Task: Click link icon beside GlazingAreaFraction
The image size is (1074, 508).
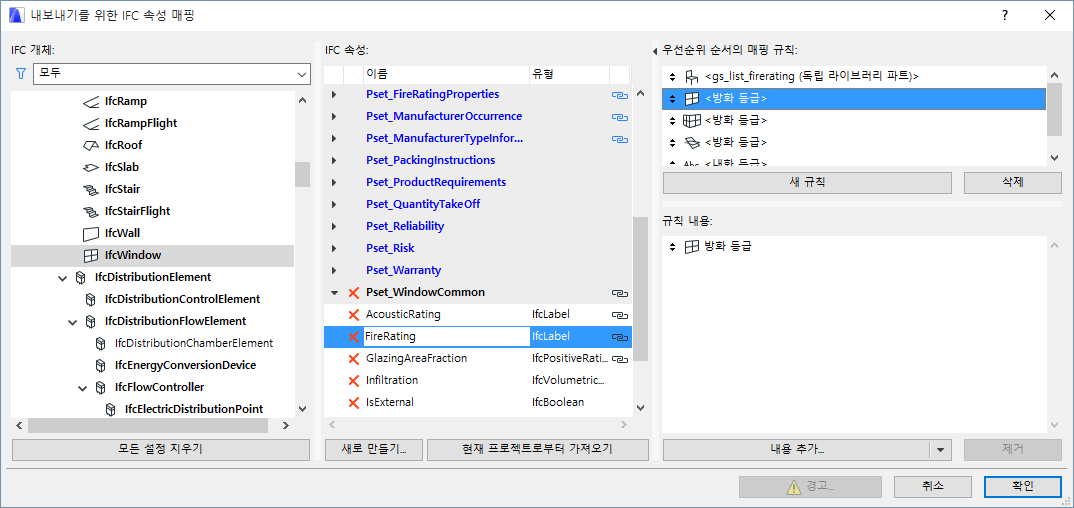Action: coord(620,359)
